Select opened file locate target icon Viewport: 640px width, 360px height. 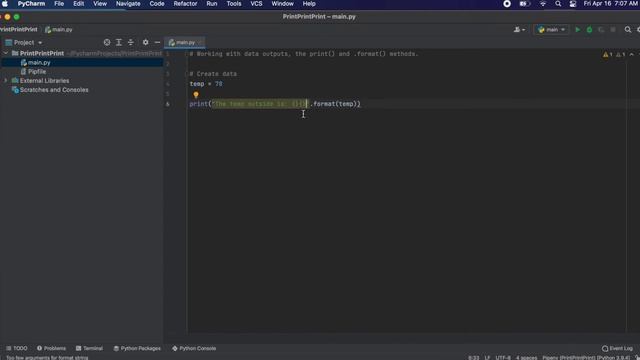pos(107,42)
